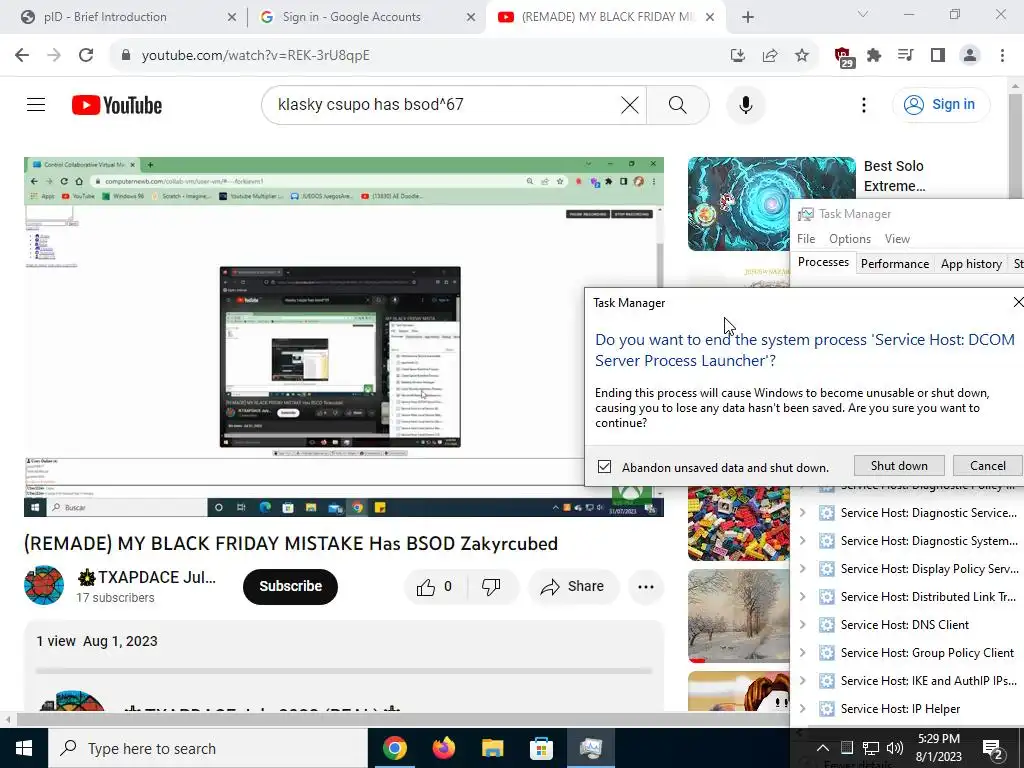Open Chrome's three-dot menu

click(x=1002, y=55)
